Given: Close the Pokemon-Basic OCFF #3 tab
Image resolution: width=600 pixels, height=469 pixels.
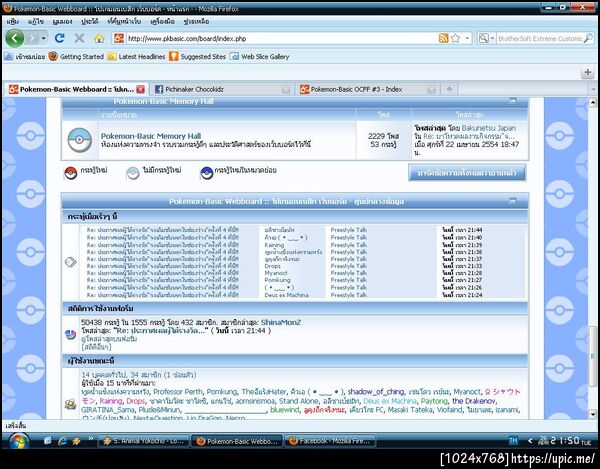Looking at the screenshot, I should pos(431,89).
